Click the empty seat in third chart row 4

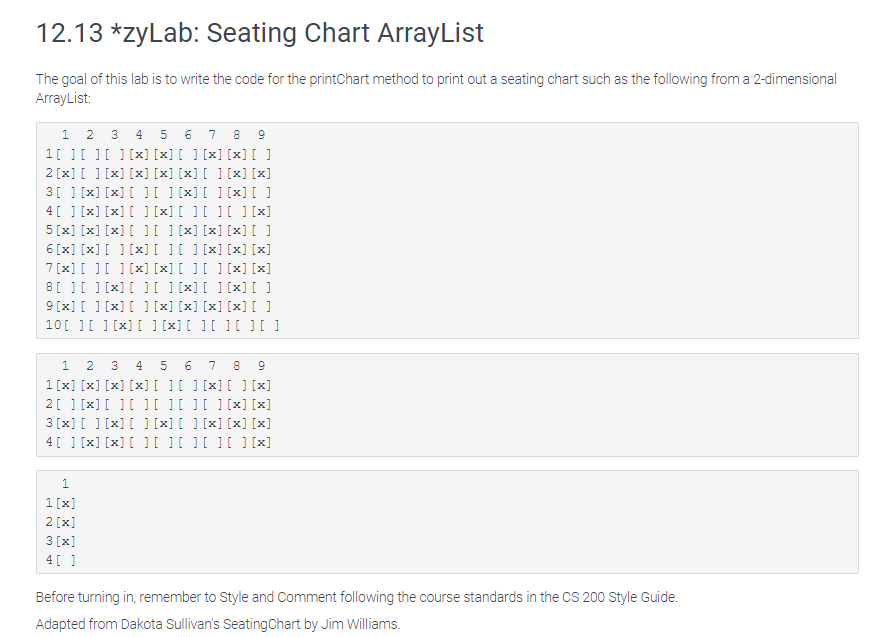66,560
